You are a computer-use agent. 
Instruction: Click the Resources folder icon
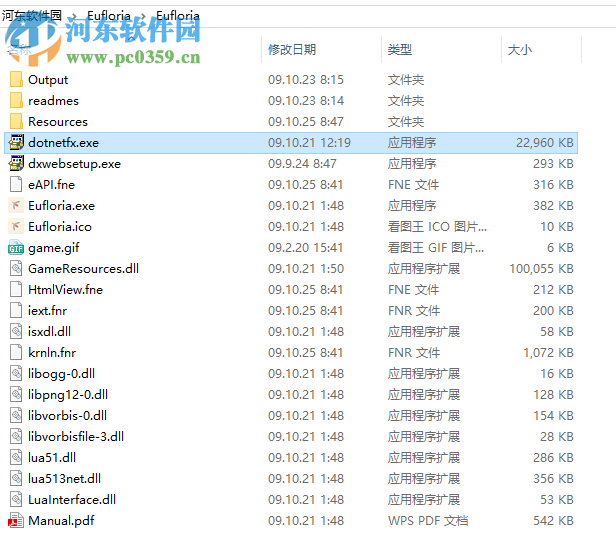(x=16, y=121)
